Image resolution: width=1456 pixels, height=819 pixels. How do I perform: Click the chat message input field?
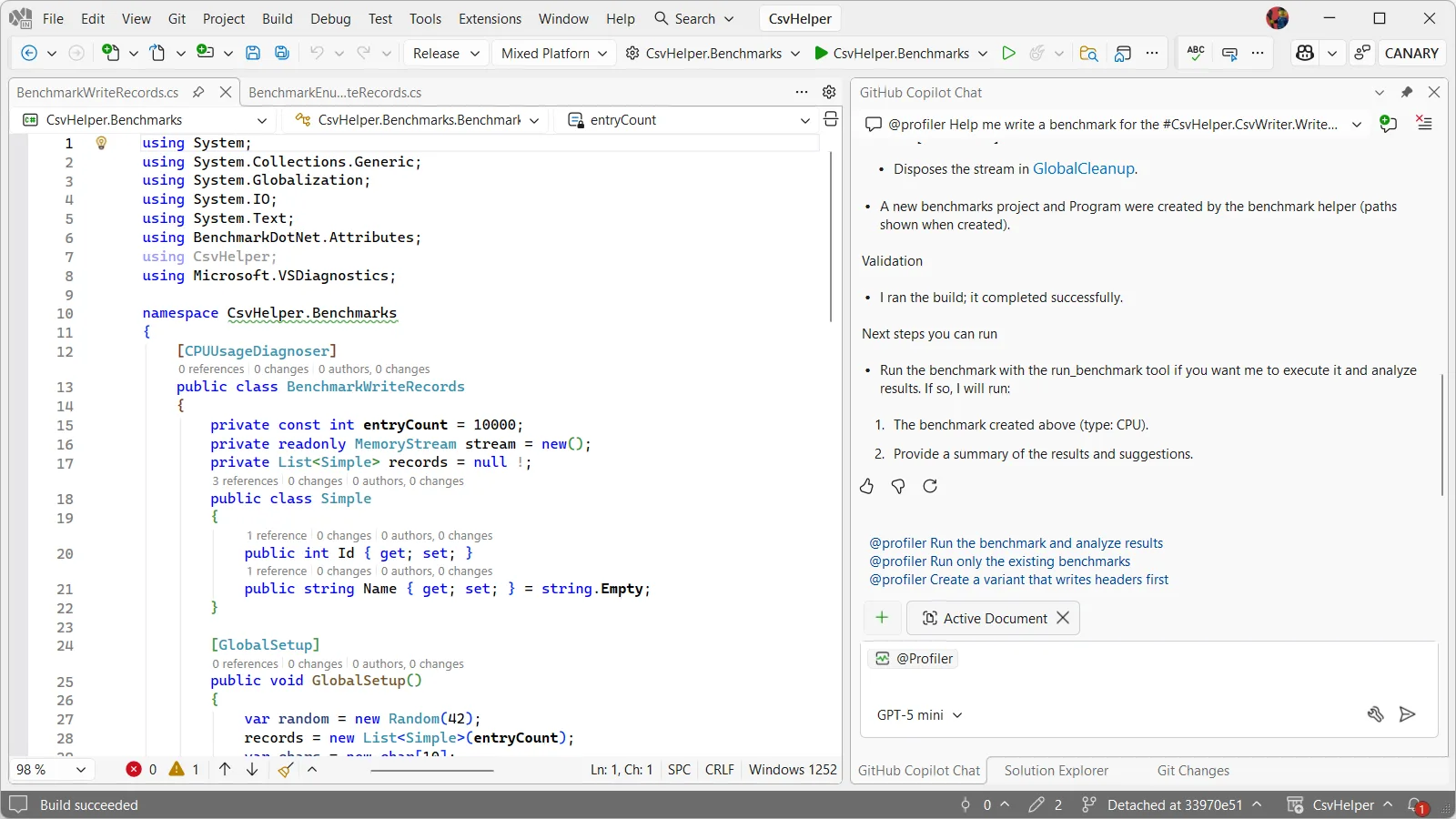click(x=1147, y=682)
